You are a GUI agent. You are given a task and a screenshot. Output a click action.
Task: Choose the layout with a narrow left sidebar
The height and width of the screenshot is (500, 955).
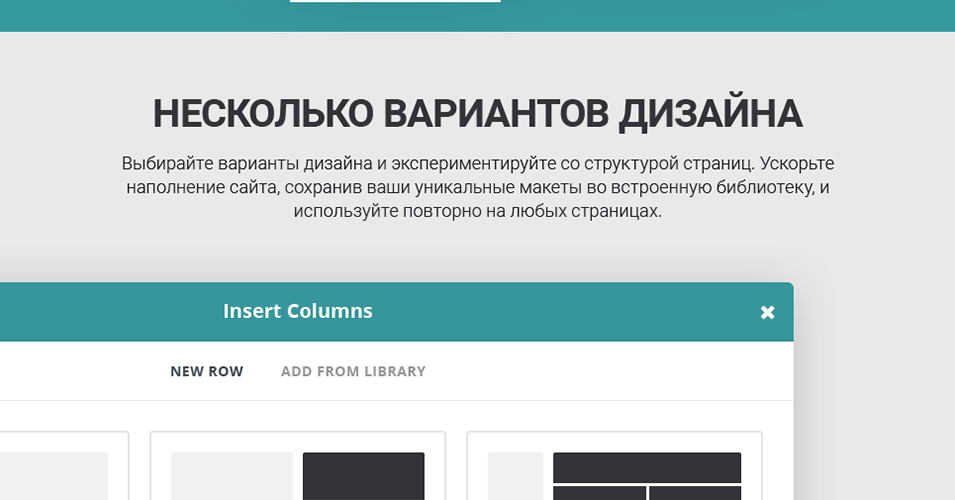tap(615, 466)
